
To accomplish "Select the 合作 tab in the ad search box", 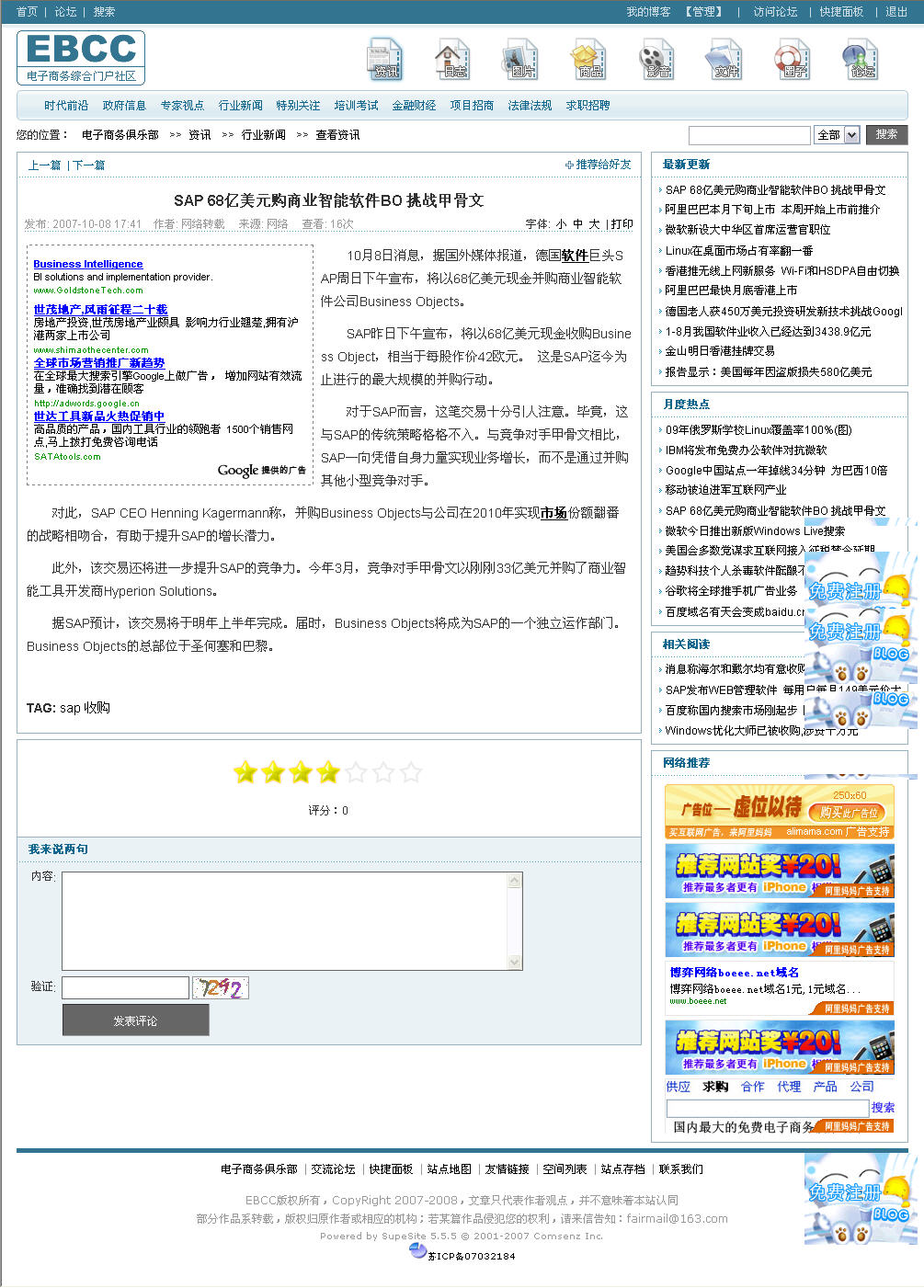I will [x=752, y=1087].
